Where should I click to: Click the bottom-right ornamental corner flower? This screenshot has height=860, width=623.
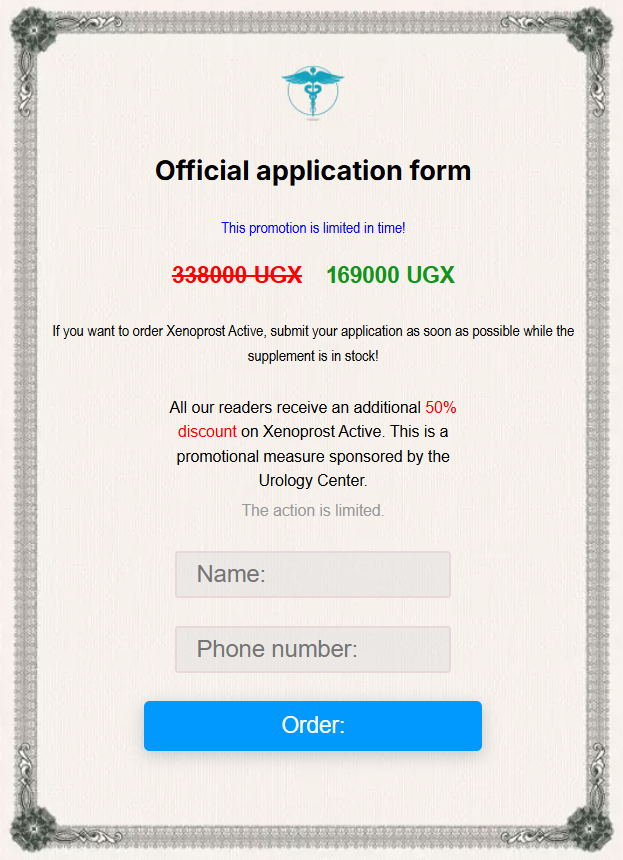[591, 829]
